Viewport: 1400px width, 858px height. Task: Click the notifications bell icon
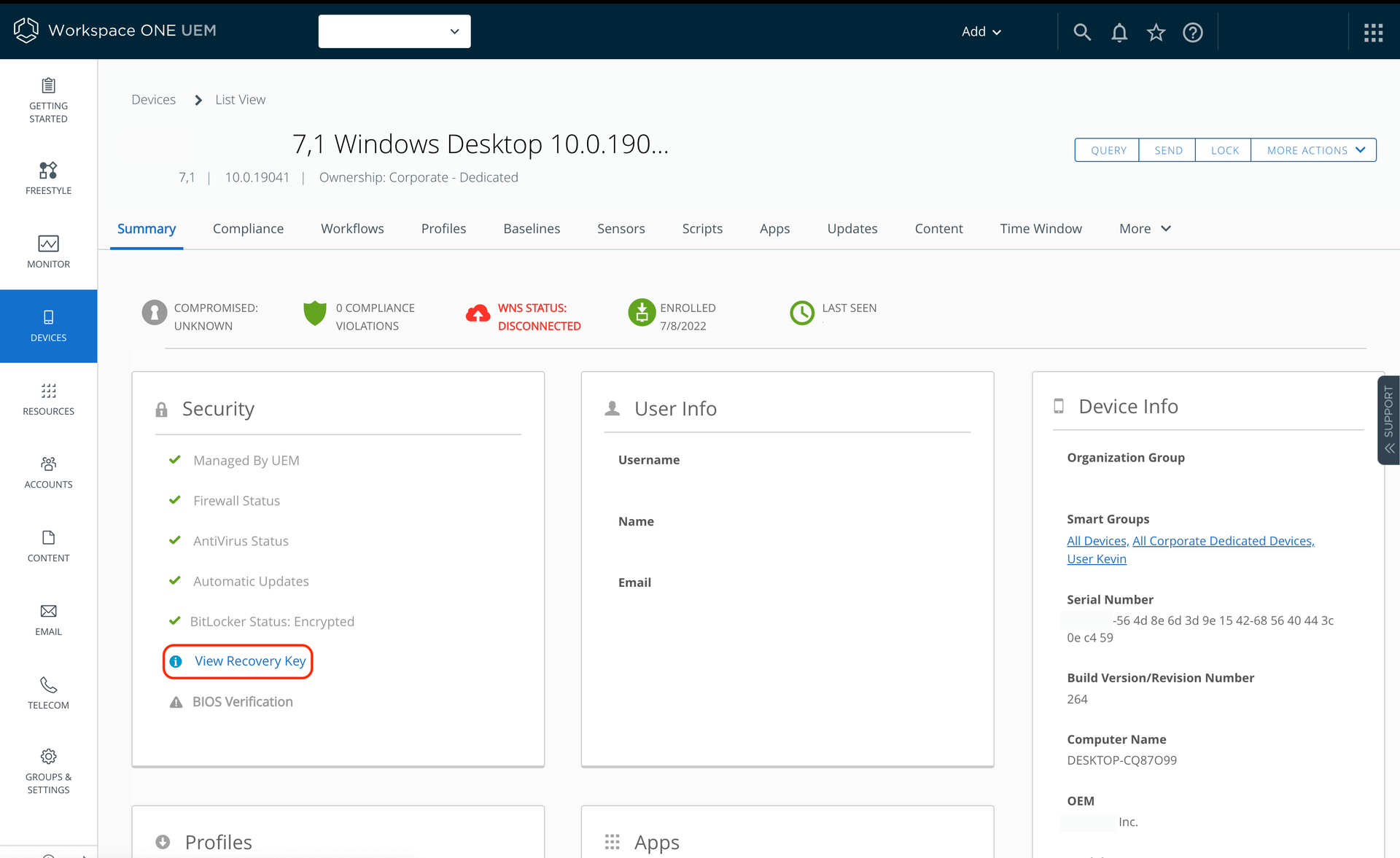pyautogui.click(x=1119, y=32)
